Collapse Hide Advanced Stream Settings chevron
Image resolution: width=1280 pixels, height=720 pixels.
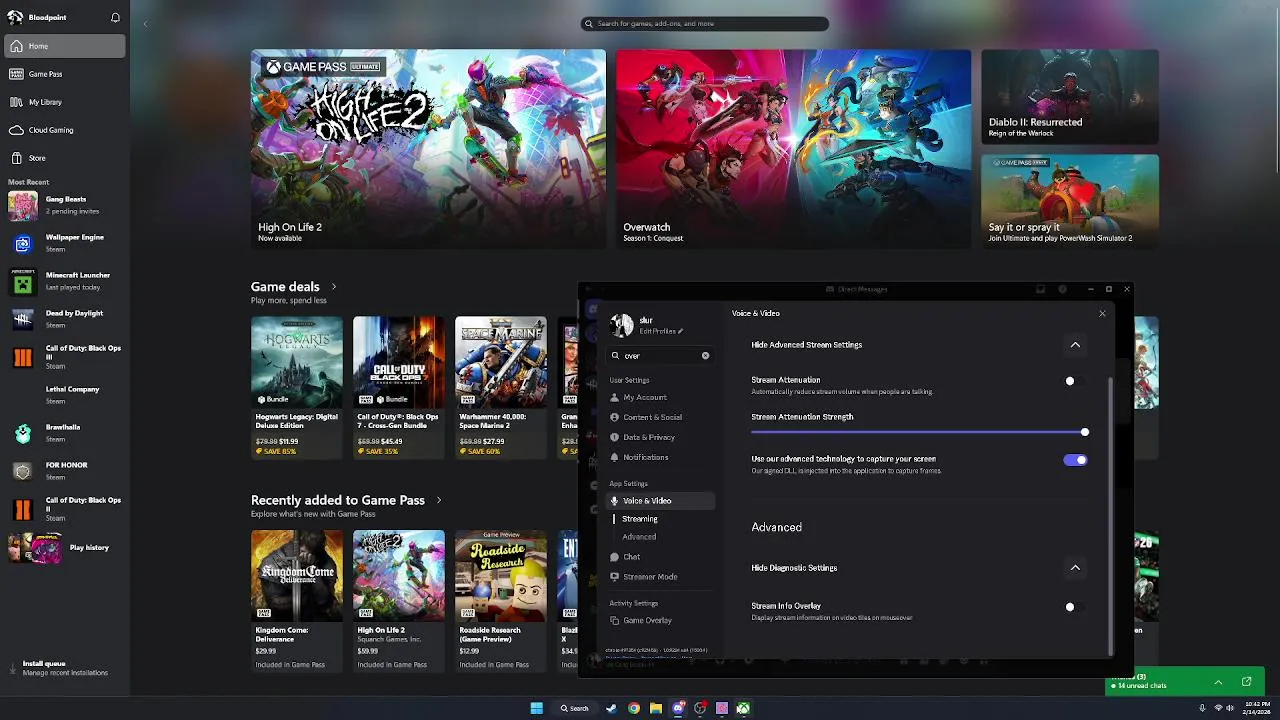point(1075,345)
